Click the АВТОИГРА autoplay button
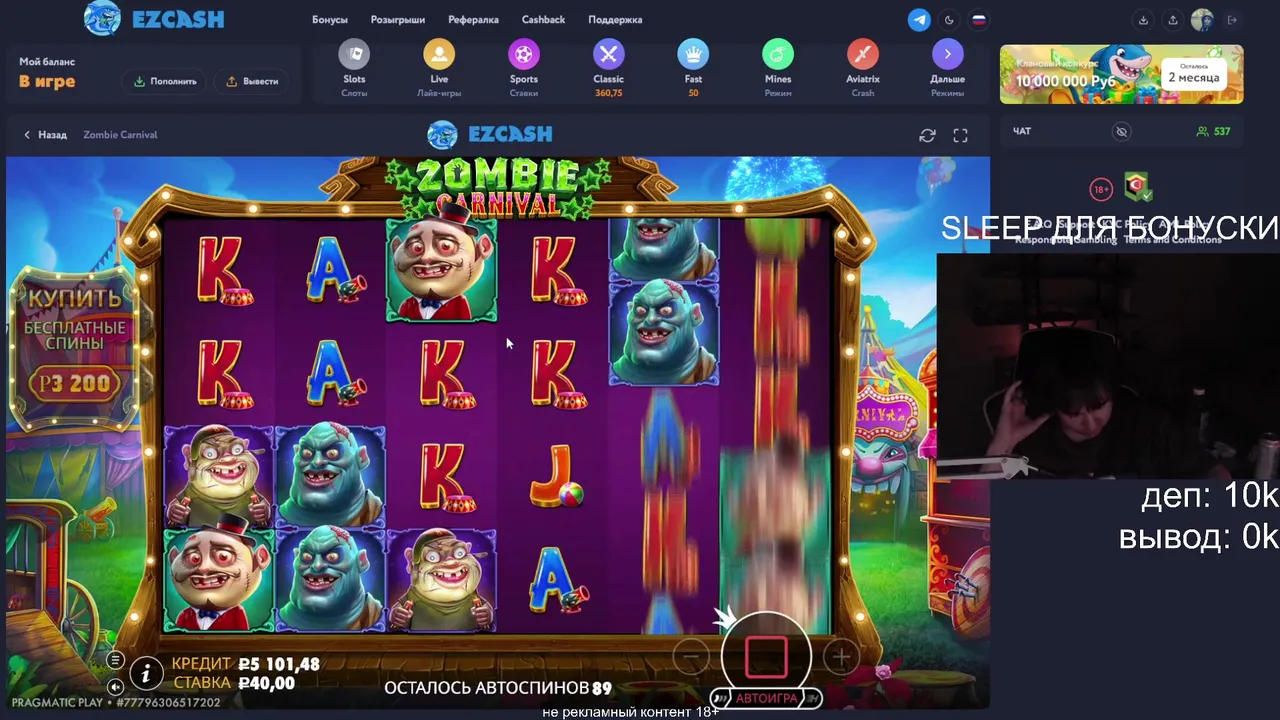This screenshot has height=720, width=1280. point(767,698)
